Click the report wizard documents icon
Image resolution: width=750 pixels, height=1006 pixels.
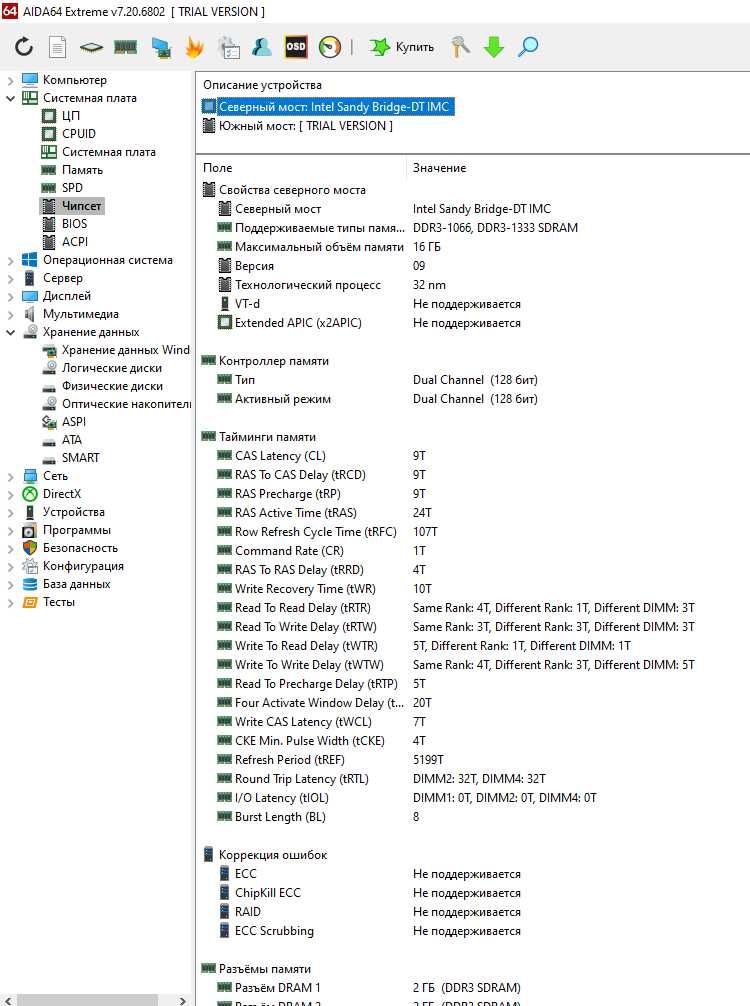229,47
